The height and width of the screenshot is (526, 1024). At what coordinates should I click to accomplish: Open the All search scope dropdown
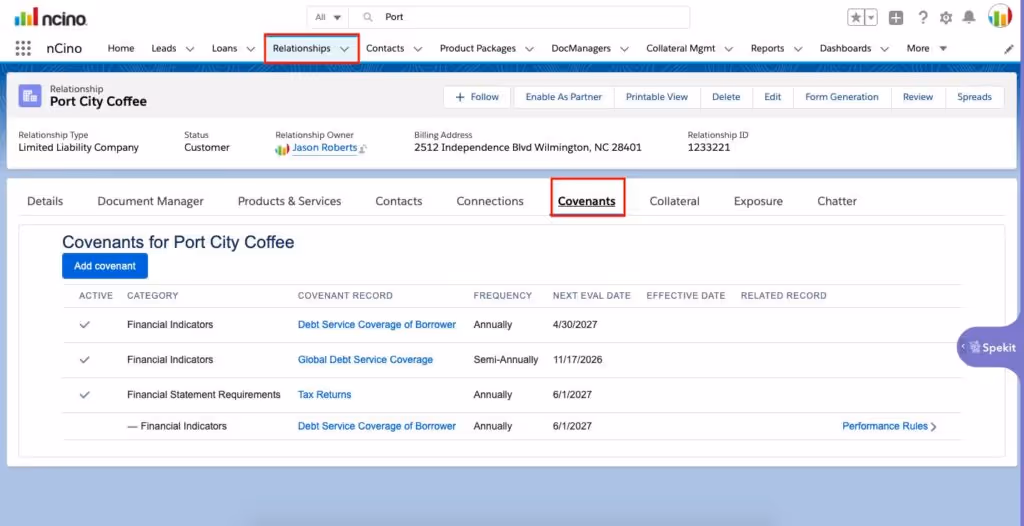click(x=328, y=17)
